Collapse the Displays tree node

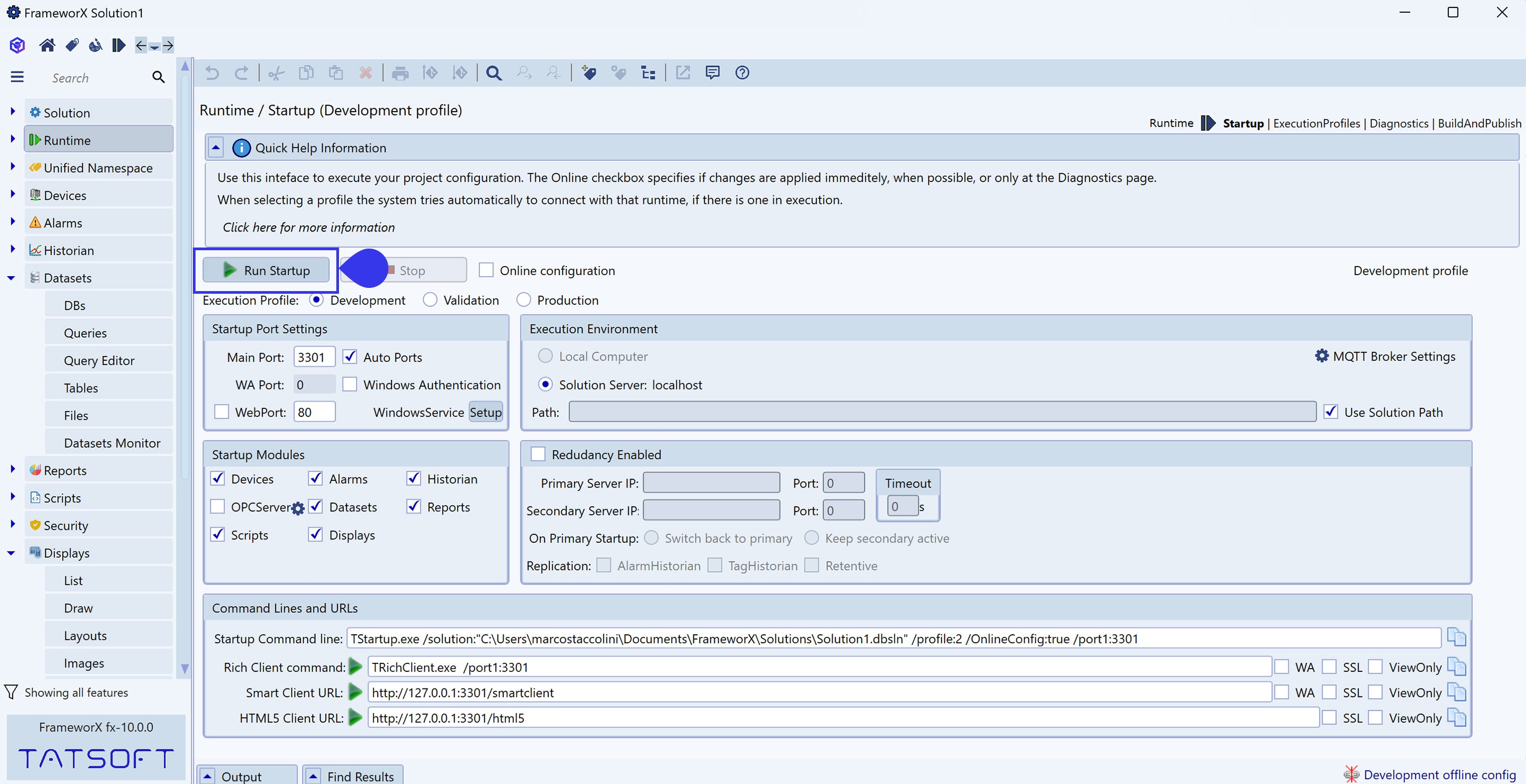(11, 553)
